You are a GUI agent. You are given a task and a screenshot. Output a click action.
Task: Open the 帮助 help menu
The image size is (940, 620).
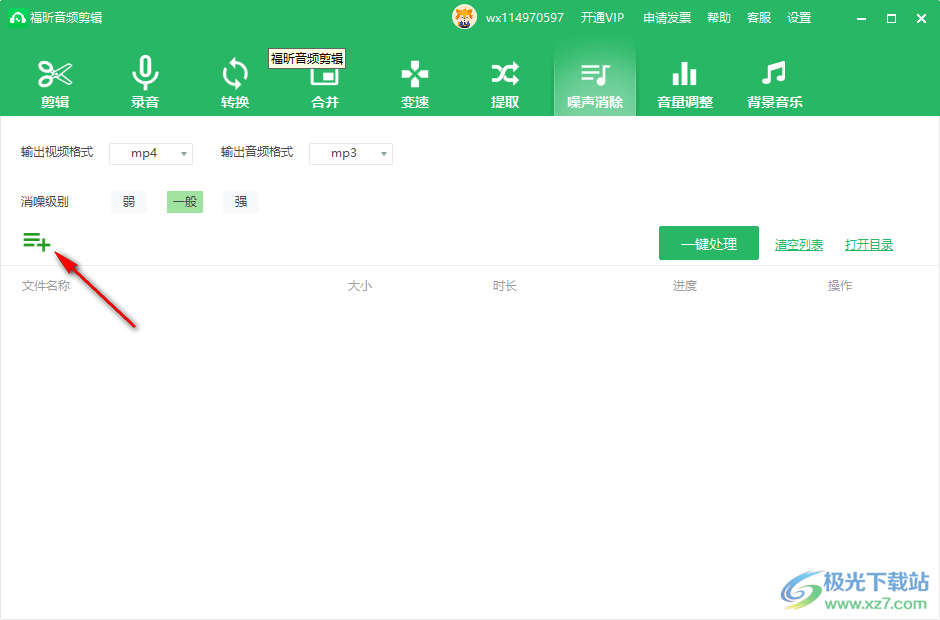tap(719, 18)
